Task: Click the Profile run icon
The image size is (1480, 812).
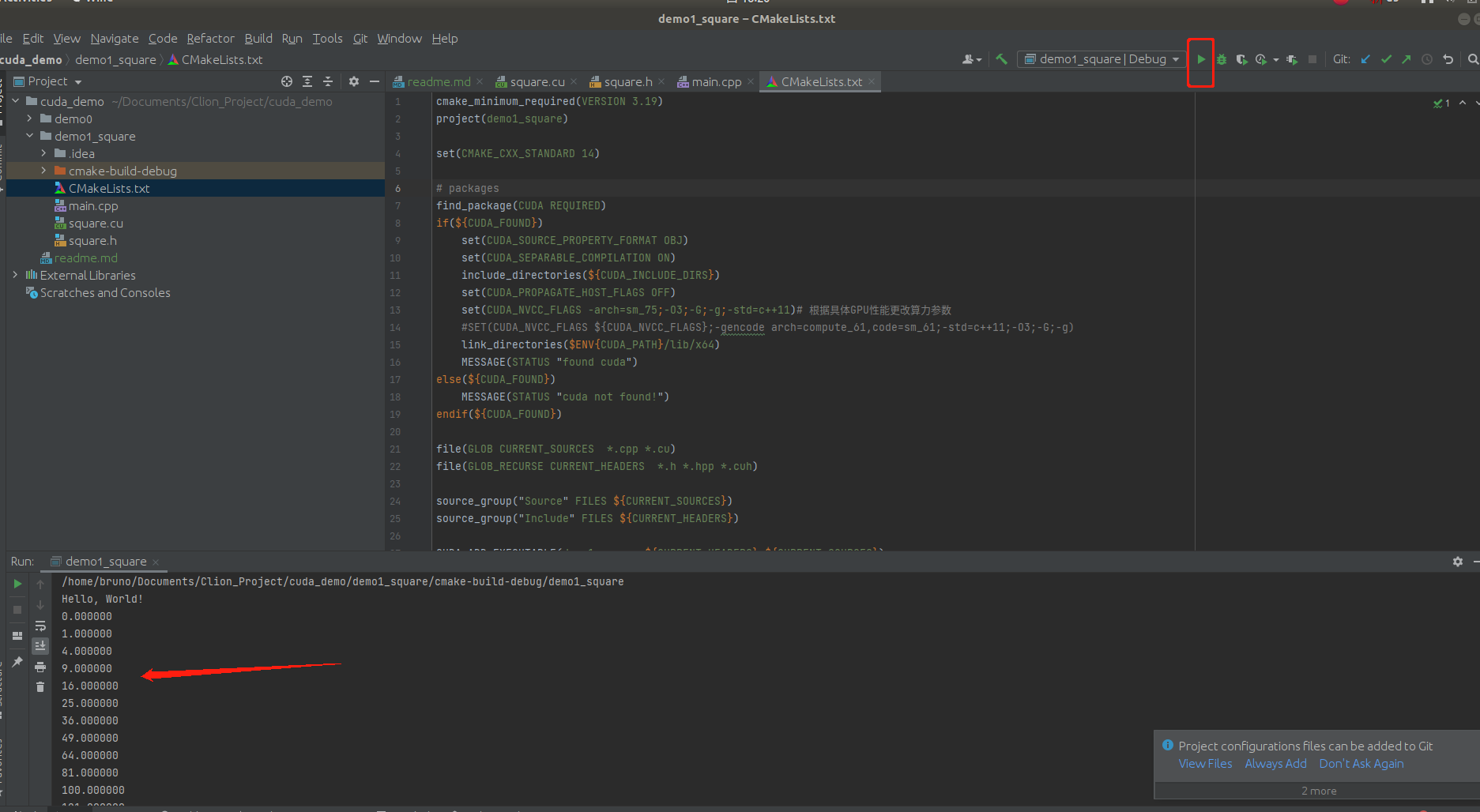Action: tap(1261, 59)
